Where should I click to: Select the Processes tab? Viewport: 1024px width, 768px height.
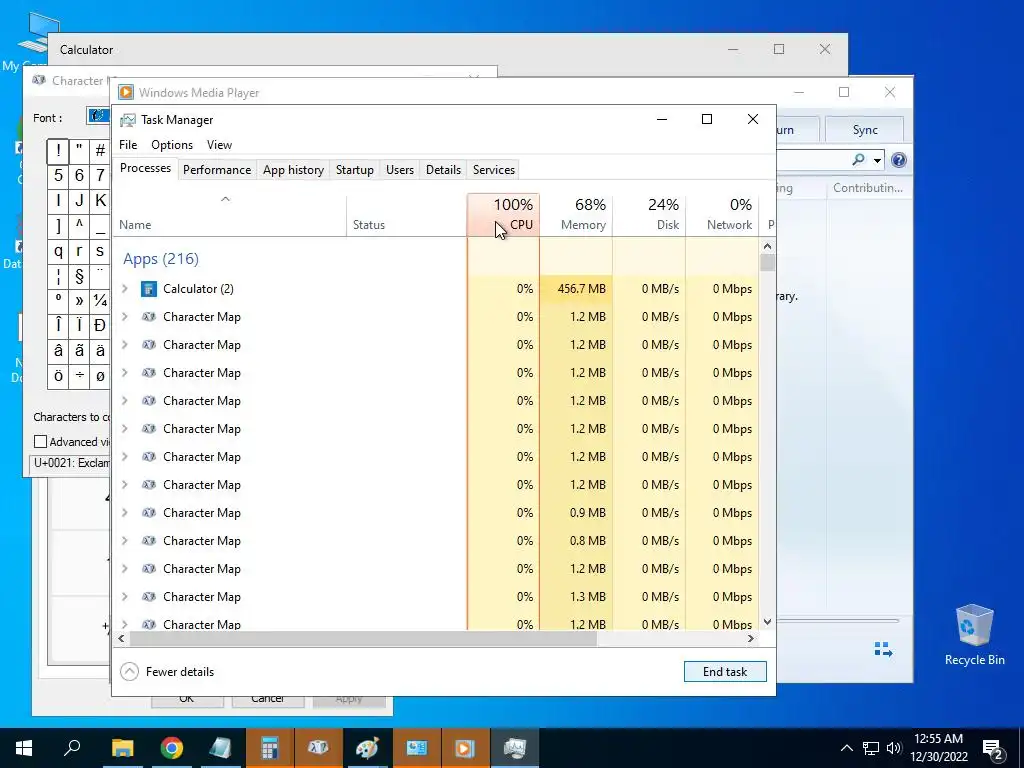point(145,168)
